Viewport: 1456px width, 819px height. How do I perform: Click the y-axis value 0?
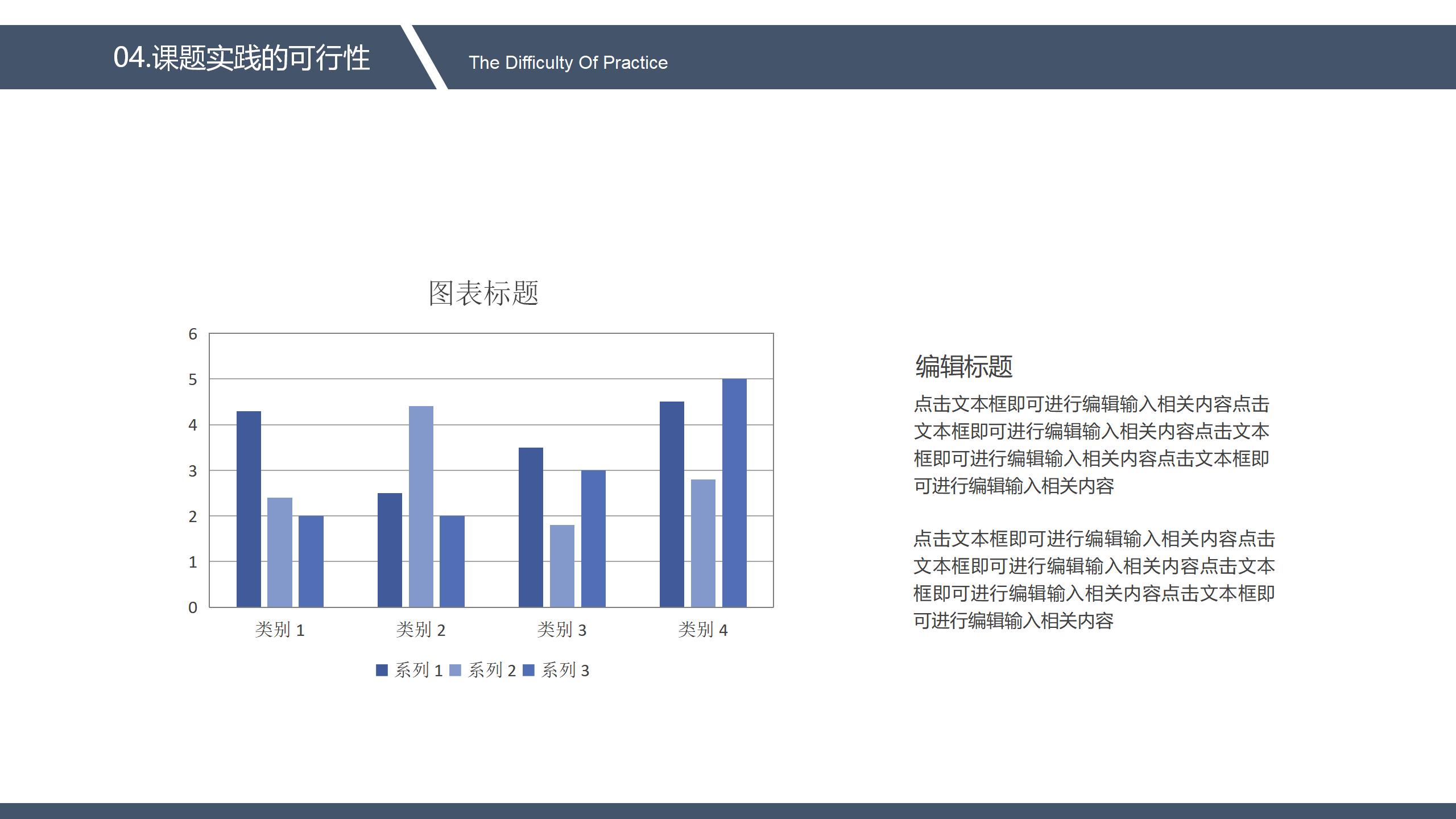click(193, 607)
